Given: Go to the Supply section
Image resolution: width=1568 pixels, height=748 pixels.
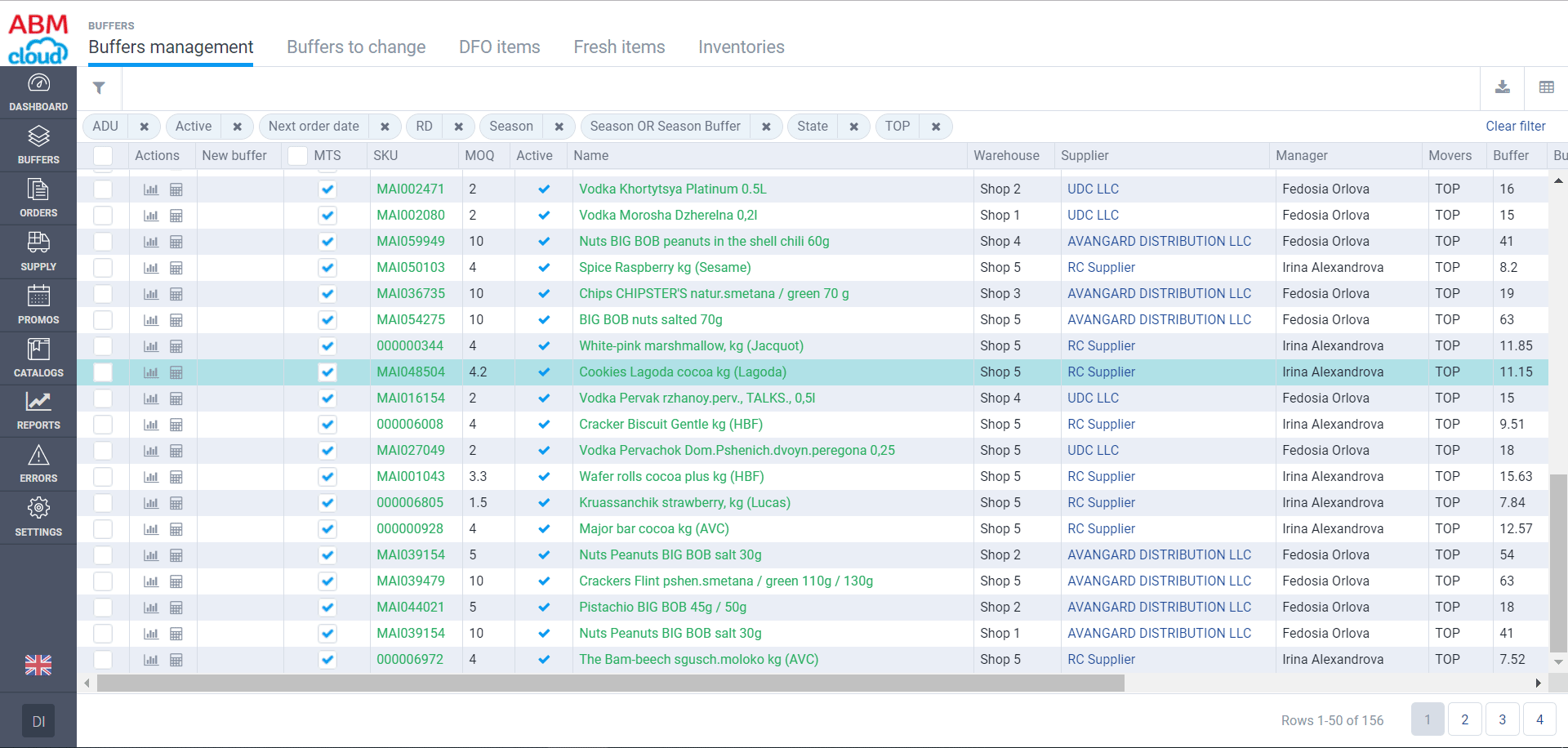Looking at the screenshot, I should (x=38, y=252).
